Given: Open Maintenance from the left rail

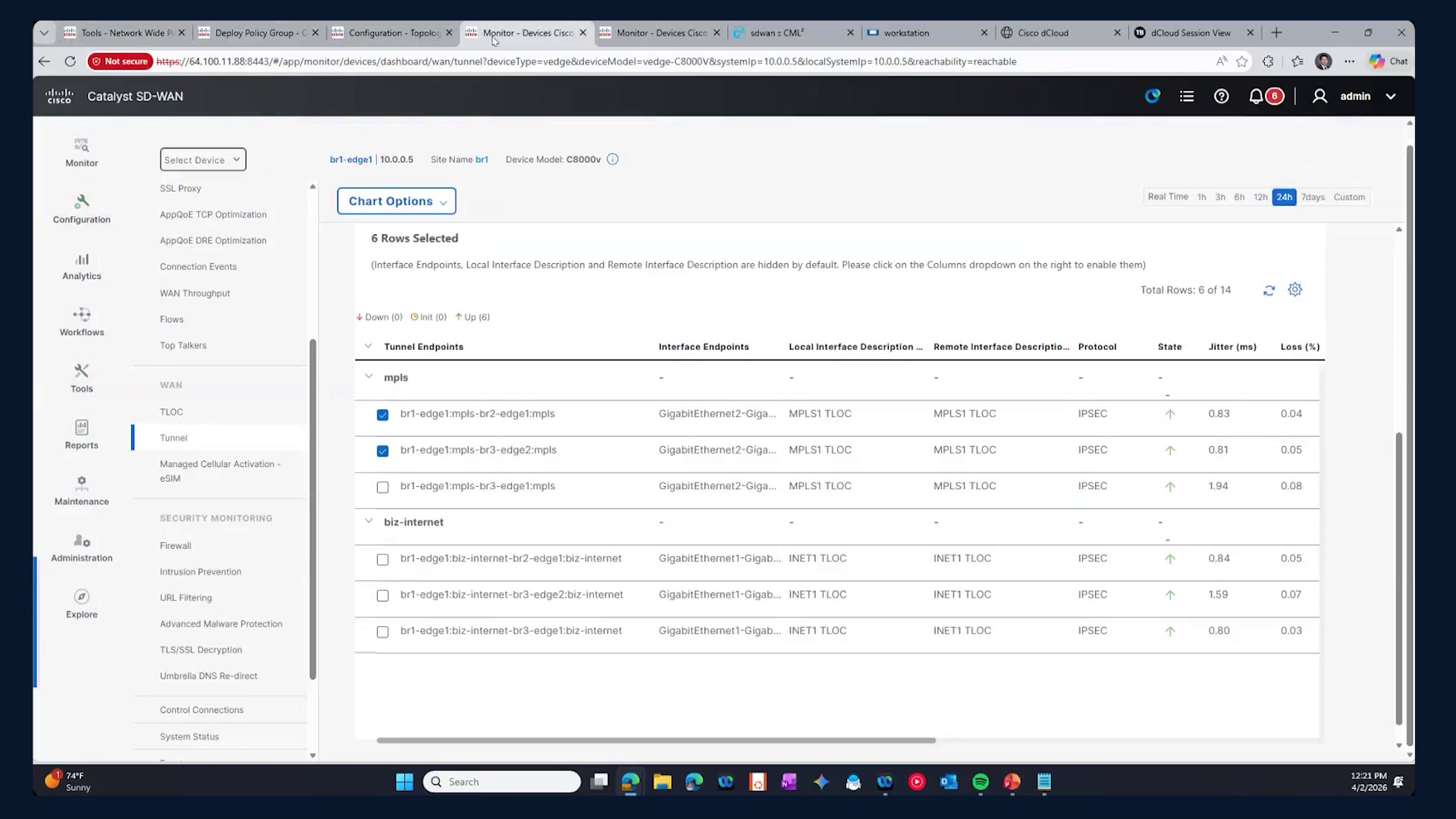Looking at the screenshot, I should [81, 491].
